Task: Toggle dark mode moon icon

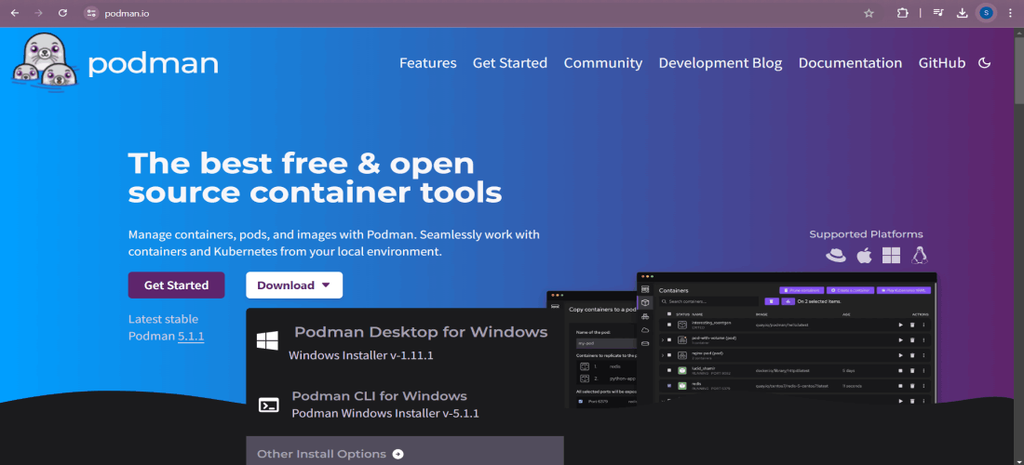Action: (985, 63)
